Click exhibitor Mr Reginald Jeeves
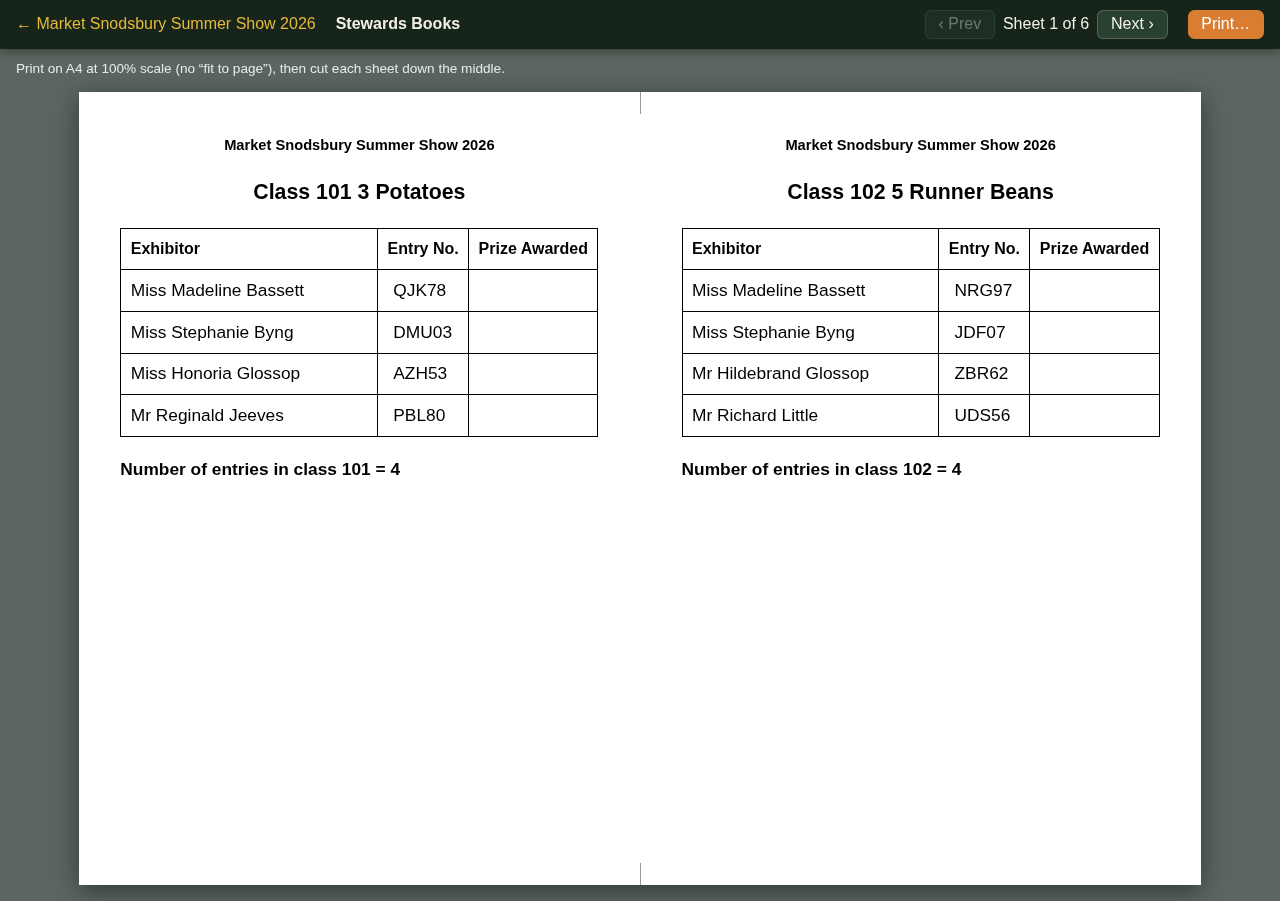This screenshot has width=1280, height=901. point(207,416)
